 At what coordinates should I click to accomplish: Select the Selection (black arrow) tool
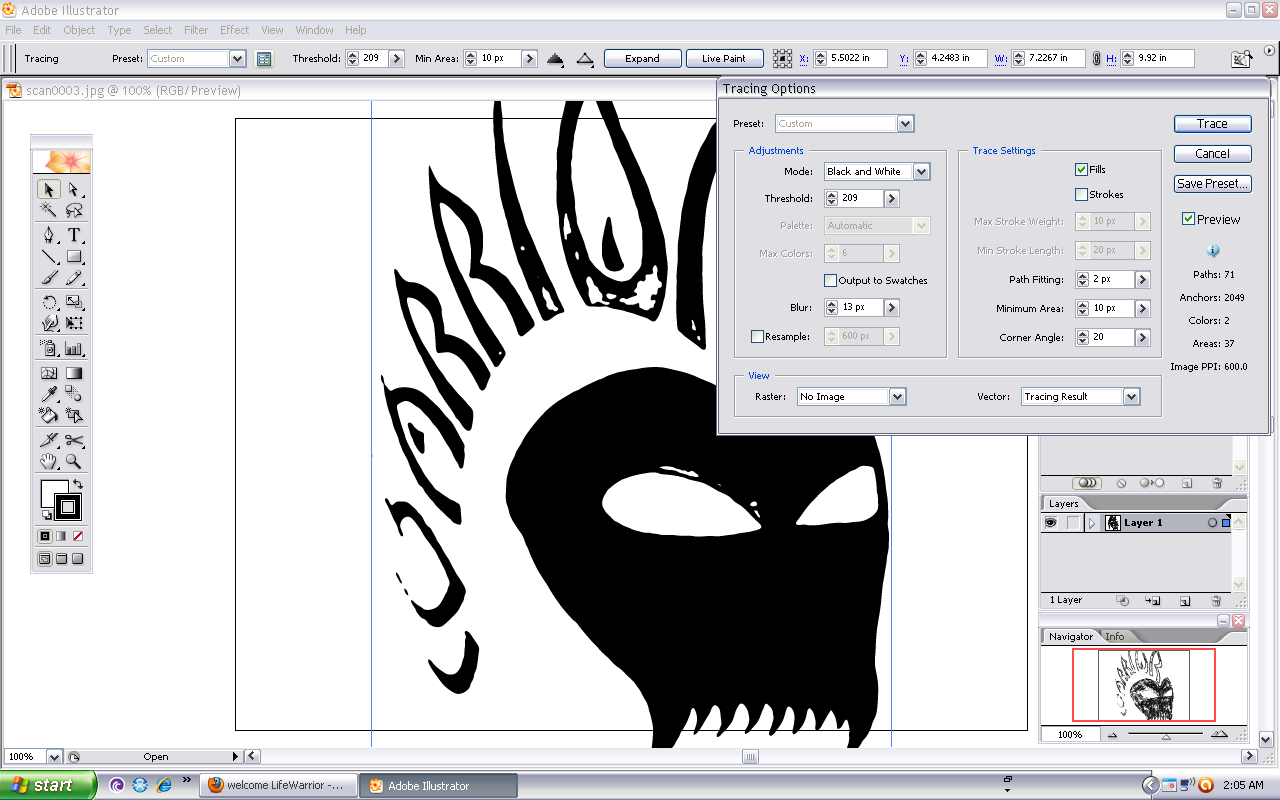pyautogui.click(x=48, y=189)
